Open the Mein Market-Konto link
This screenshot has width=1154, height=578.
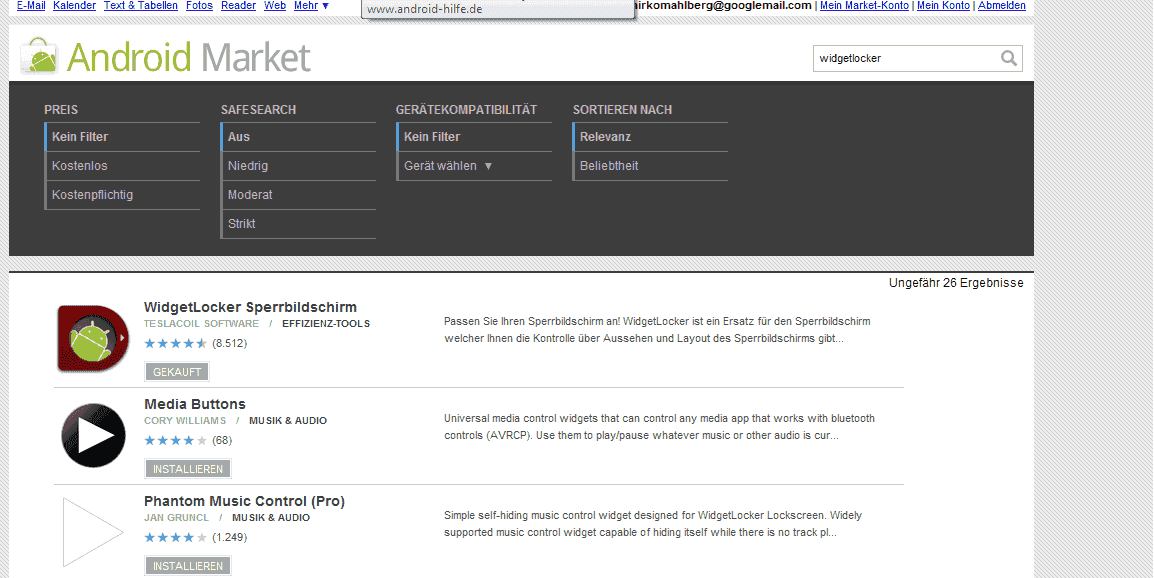pyautogui.click(x=864, y=6)
